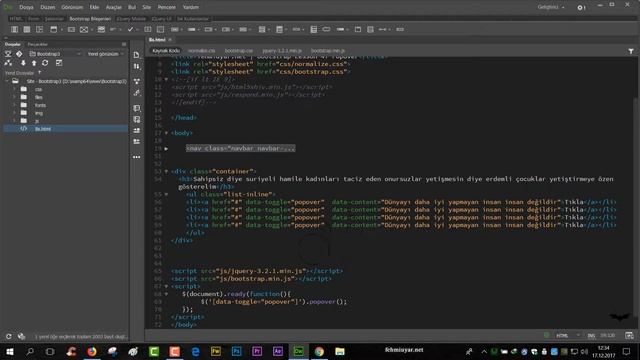Click the preview icon at the status bar end
The width and height of the screenshot is (640, 360).
click(x=629, y=336)
